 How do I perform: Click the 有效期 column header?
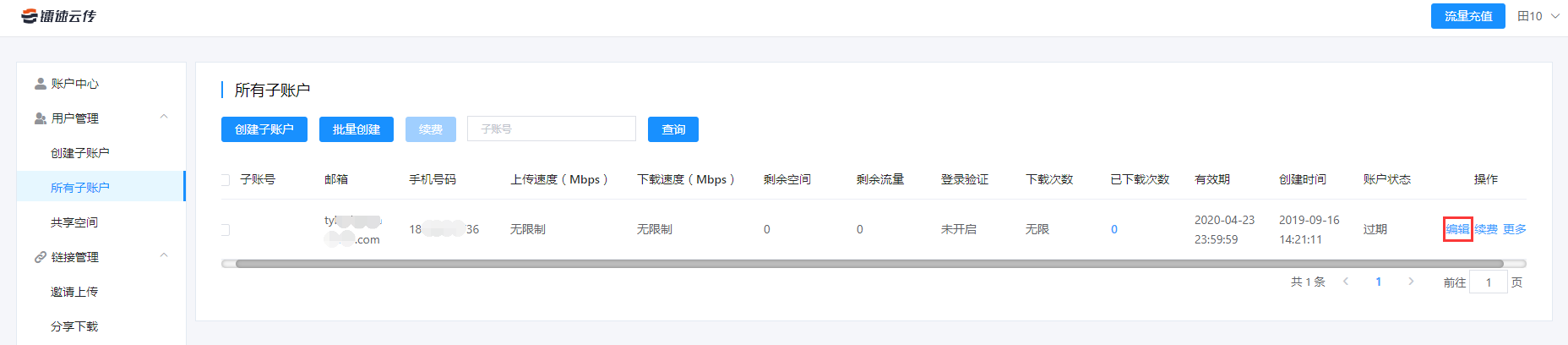click(1212, 179)
